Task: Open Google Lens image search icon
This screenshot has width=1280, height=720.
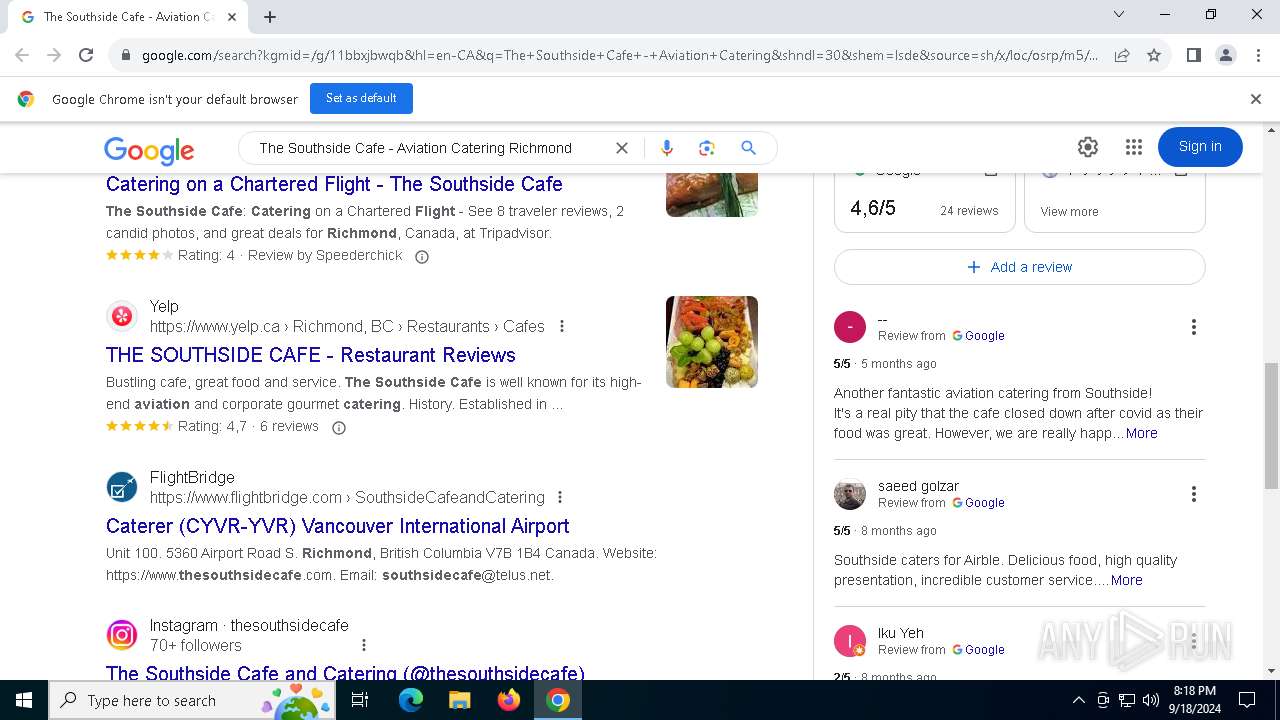Action: [707, 148]
